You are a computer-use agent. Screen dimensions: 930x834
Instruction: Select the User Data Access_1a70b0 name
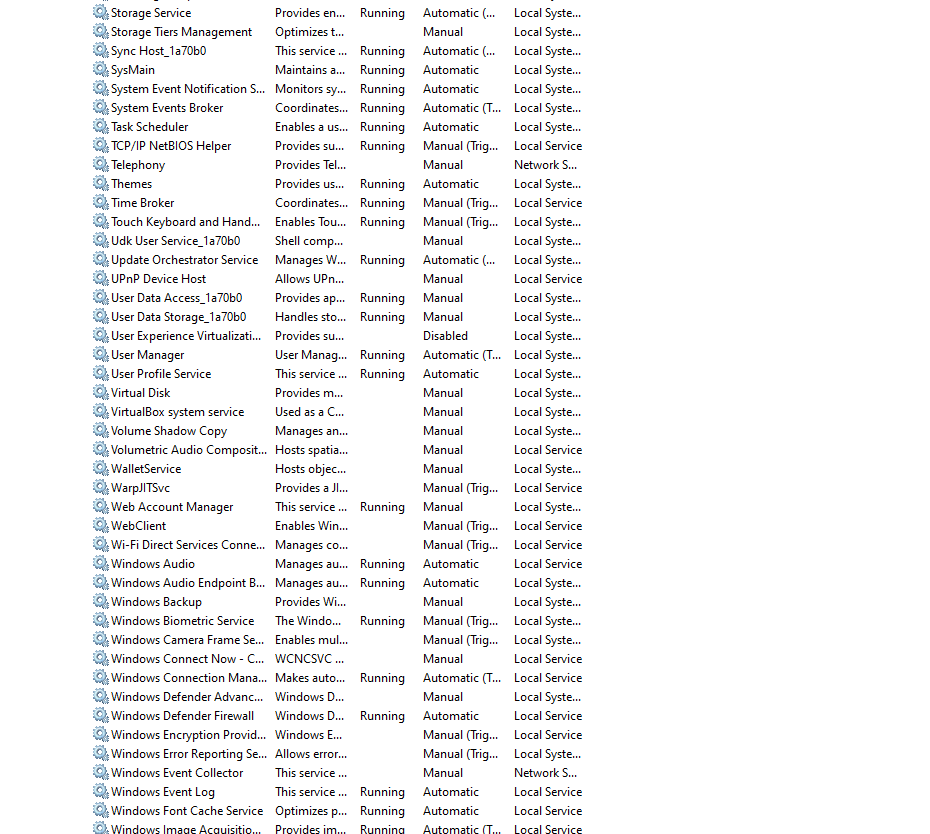tap(177, 298)
